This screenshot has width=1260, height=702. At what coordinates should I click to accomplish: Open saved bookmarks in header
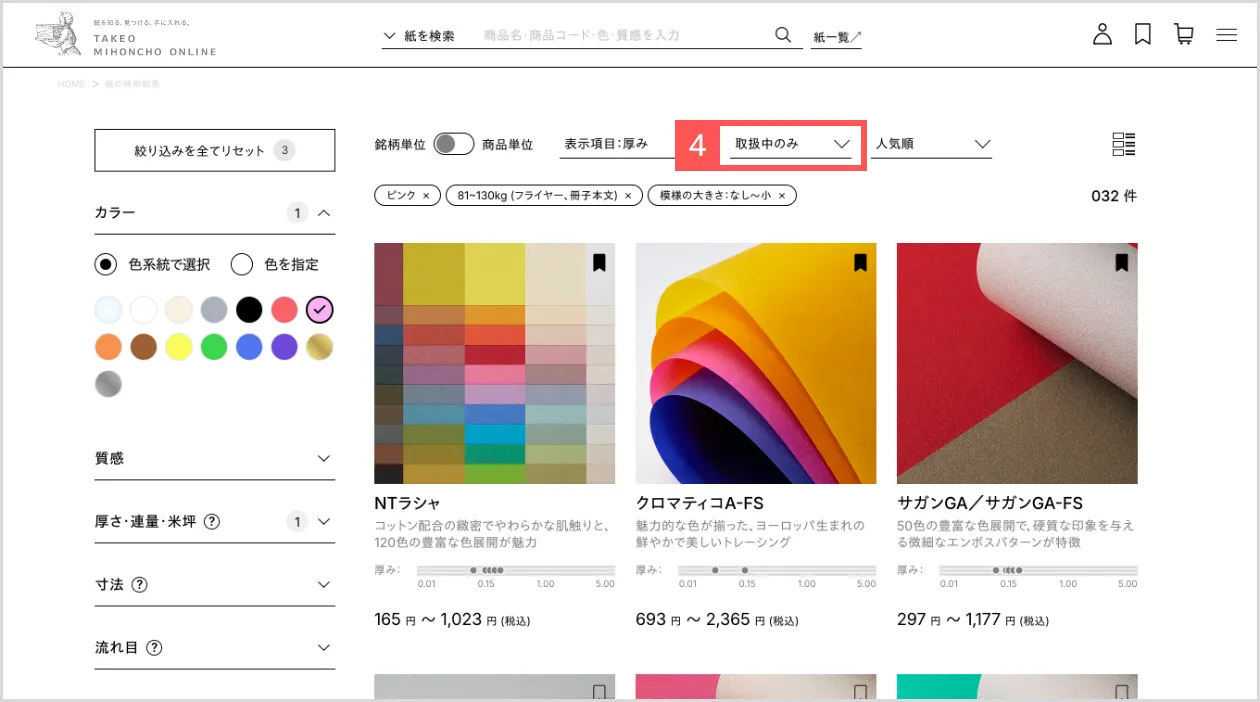click(x=1143, y=35)
